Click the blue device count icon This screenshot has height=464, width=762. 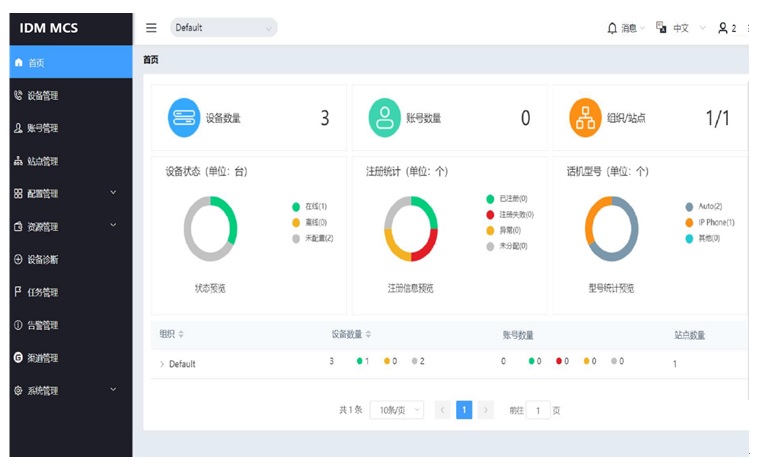184,118
